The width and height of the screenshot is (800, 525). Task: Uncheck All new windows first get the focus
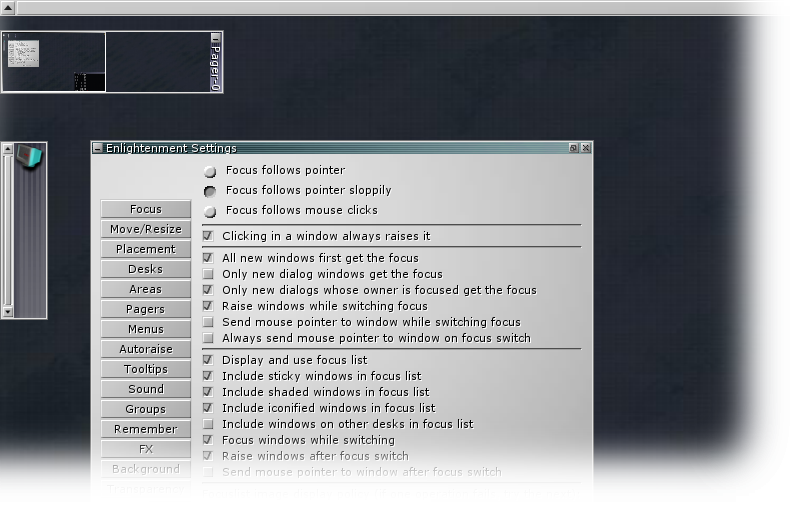click(x=208, y=258)
